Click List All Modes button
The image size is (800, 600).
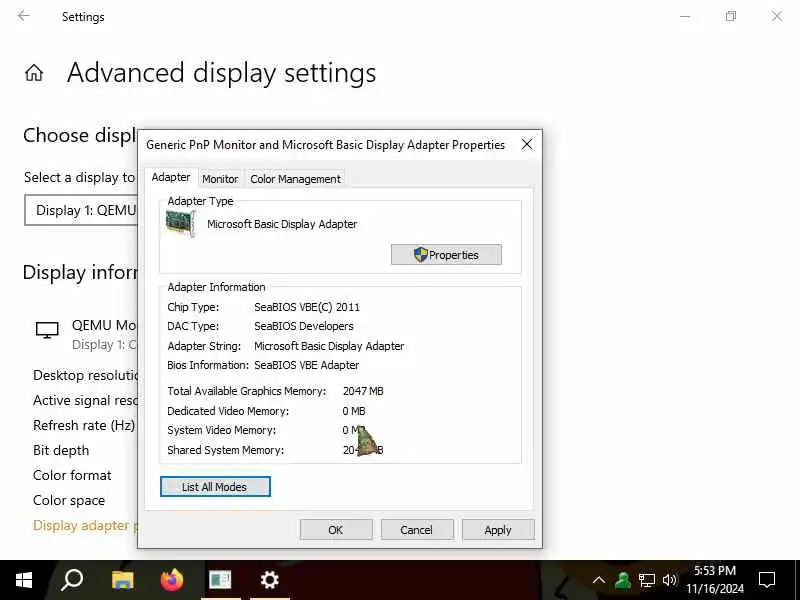click(215, 487)
